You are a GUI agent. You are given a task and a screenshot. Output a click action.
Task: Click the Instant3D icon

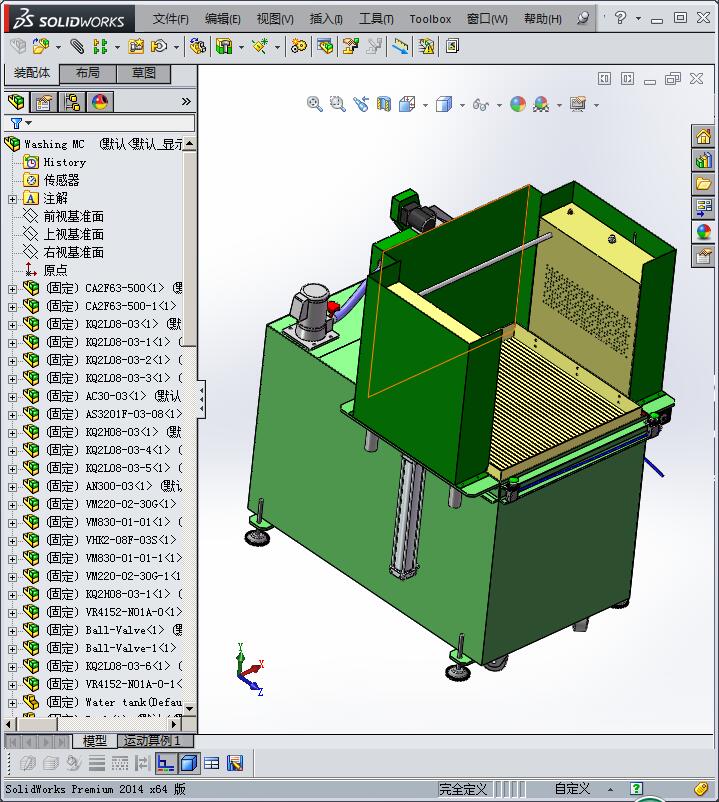point(400,47)
